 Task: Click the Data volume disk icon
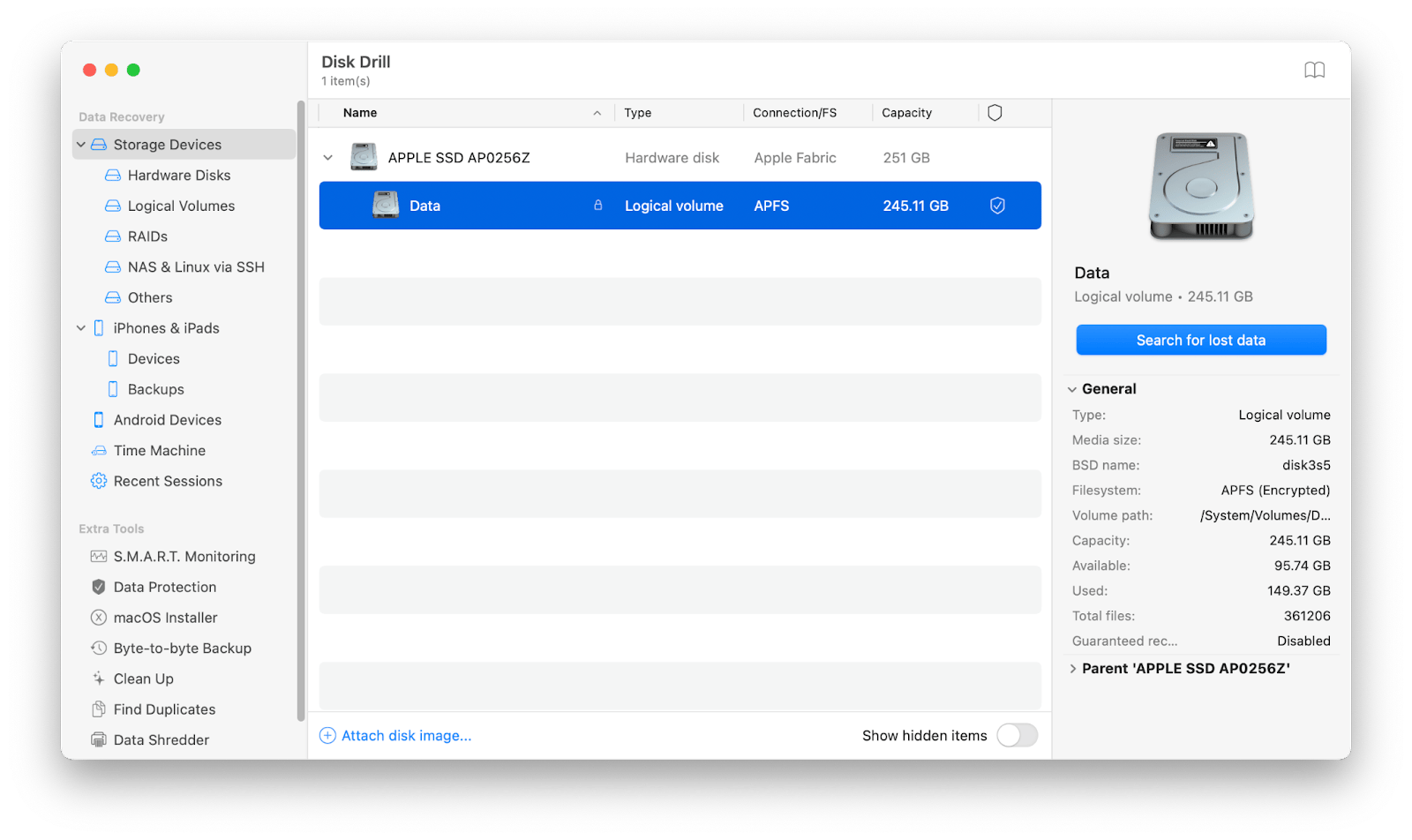pos(386,205)
